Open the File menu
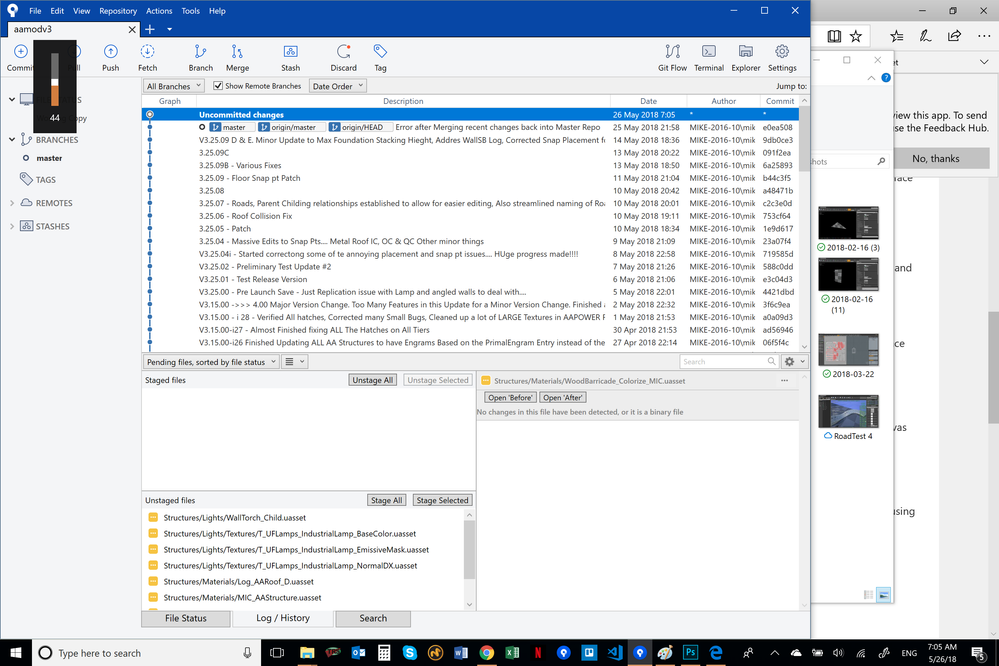The height and width of the screenshot is (666, 999). [35, 11]
